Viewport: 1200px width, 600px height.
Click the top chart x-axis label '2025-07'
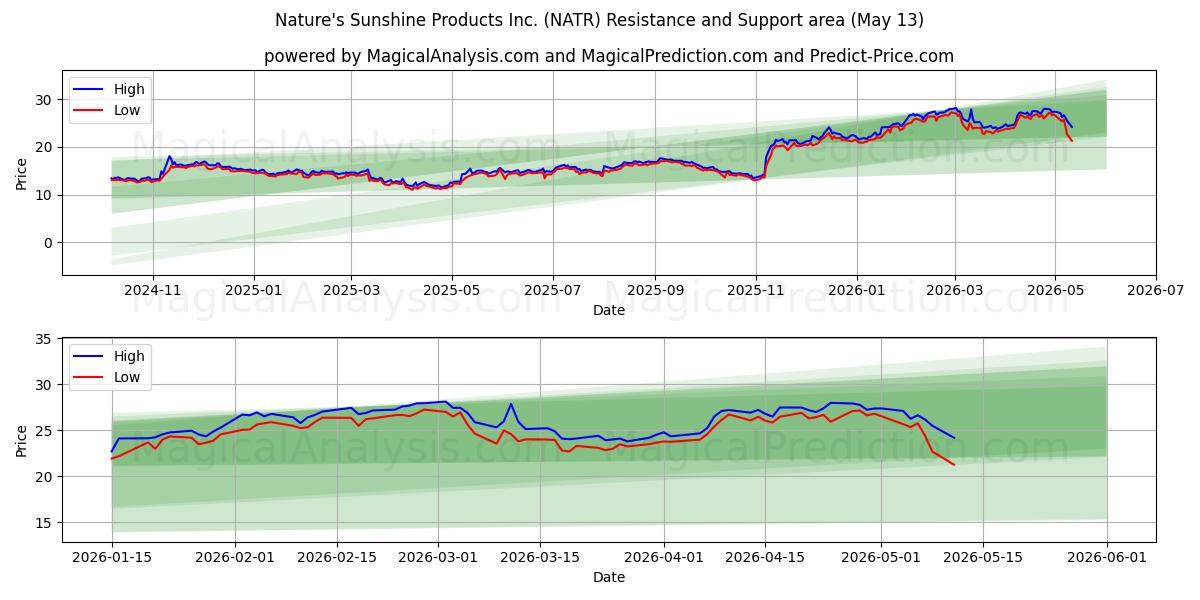point(553,290)
